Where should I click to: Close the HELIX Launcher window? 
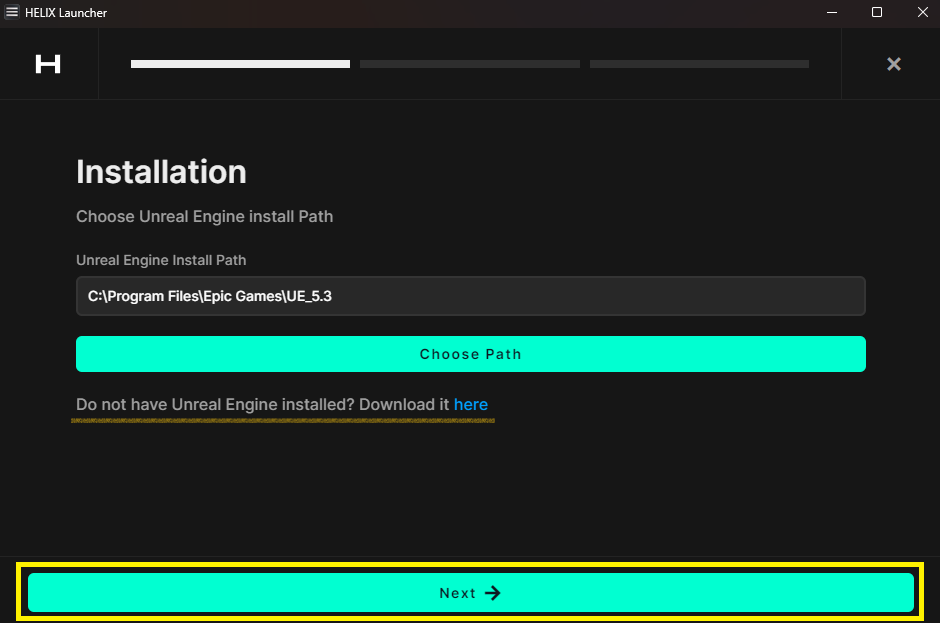[921, 12]
